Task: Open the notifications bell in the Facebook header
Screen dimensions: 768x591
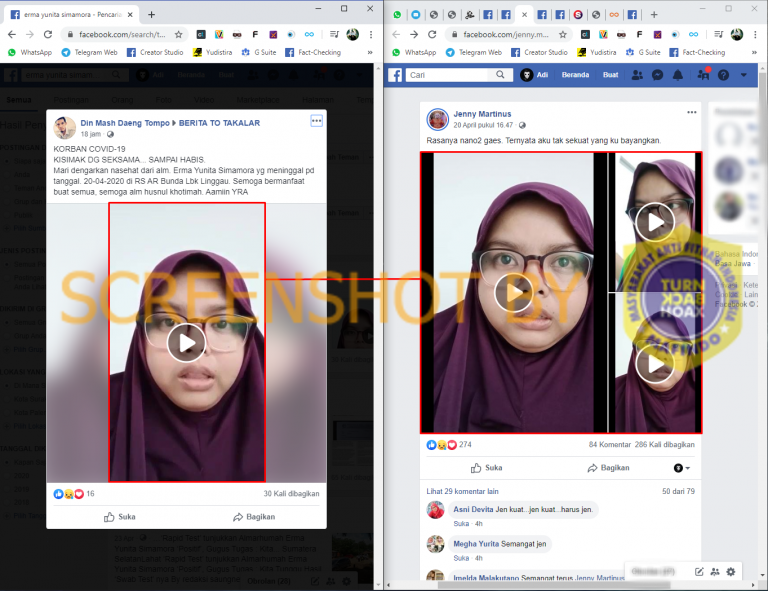Action: pyautogui.click(x=678, y=75)
